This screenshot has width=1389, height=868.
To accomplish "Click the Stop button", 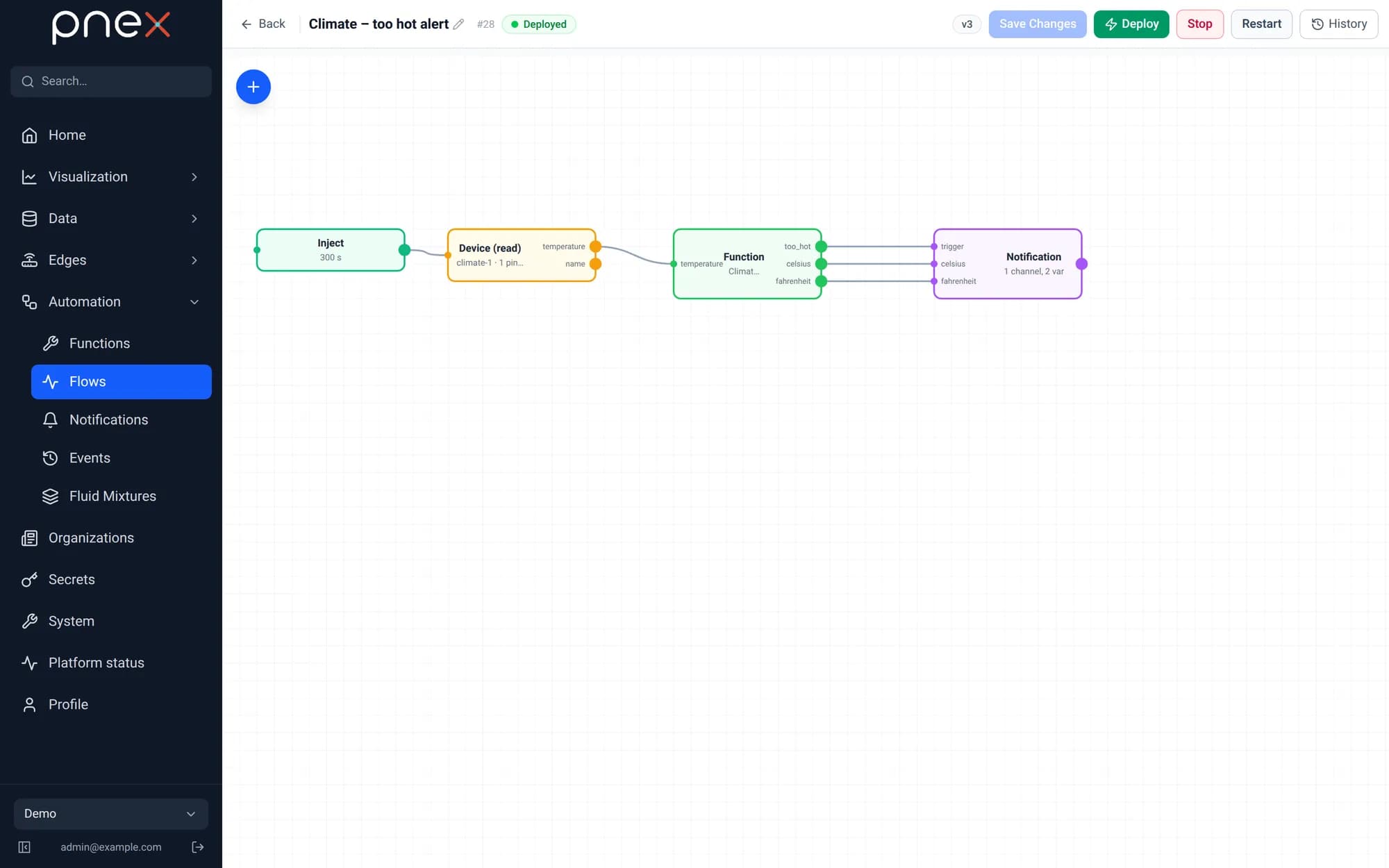I will click(1200, 24).
